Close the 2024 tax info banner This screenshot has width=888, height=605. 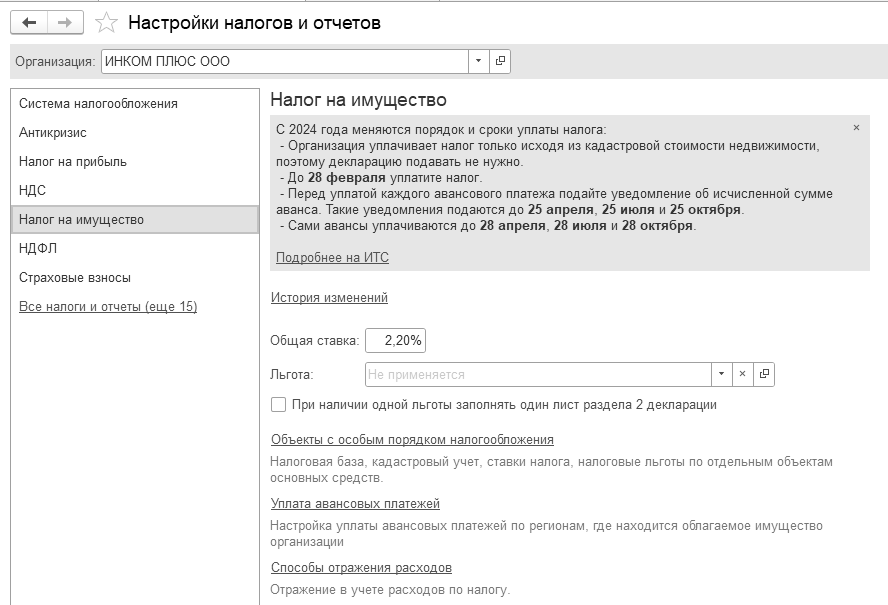[x=856, y=128]
